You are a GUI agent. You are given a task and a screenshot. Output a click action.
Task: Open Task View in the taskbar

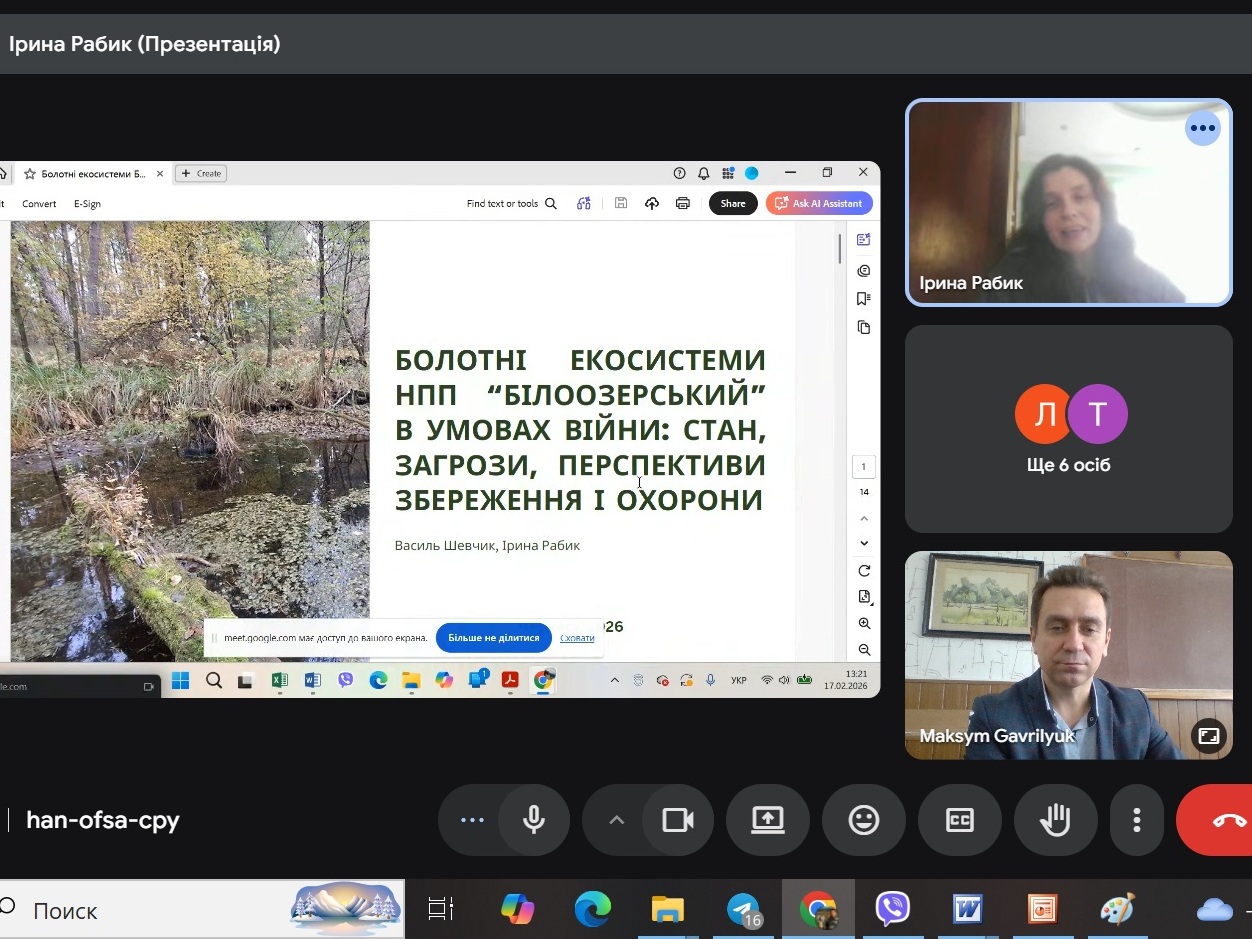click(x=441, y=909)
